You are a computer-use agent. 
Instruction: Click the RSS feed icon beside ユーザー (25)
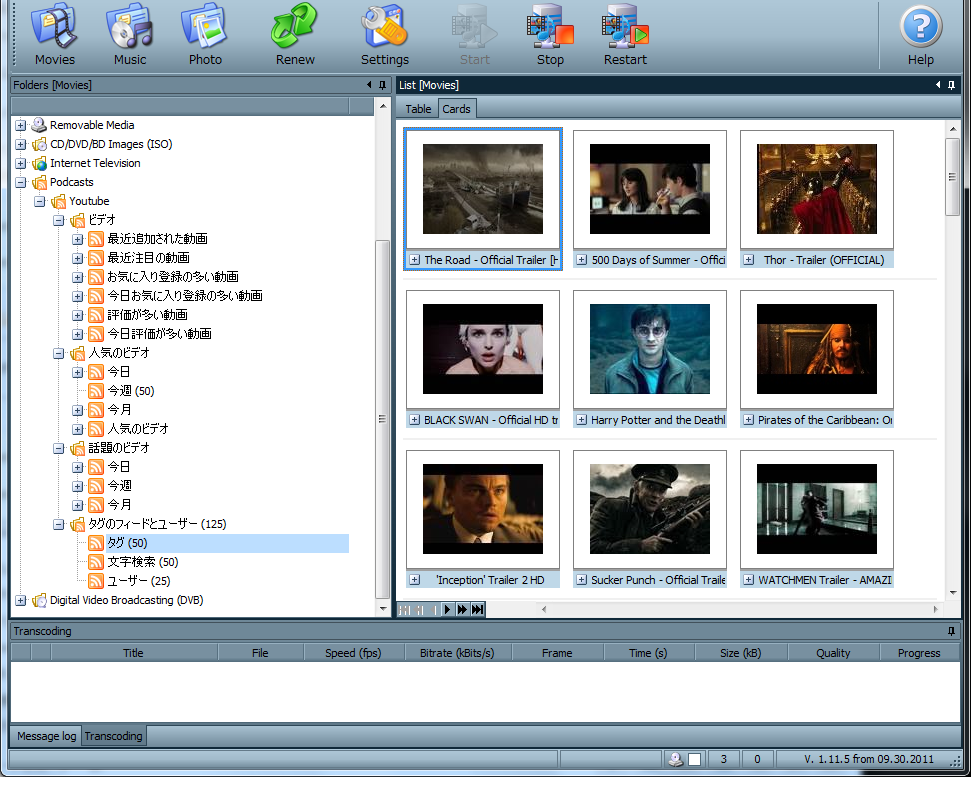(x=96, y=581)
